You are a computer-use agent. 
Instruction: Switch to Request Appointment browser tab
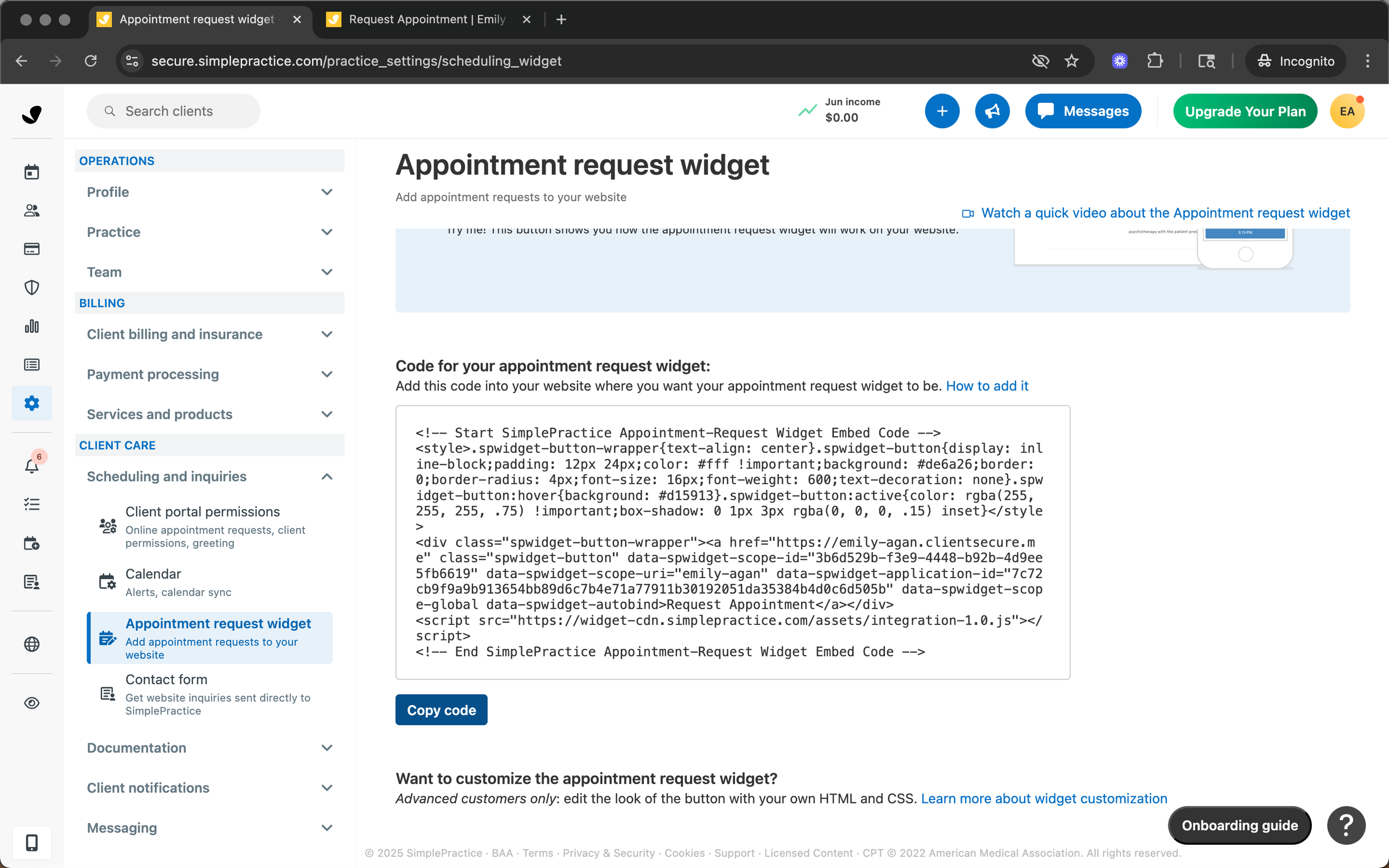(427, 19)
